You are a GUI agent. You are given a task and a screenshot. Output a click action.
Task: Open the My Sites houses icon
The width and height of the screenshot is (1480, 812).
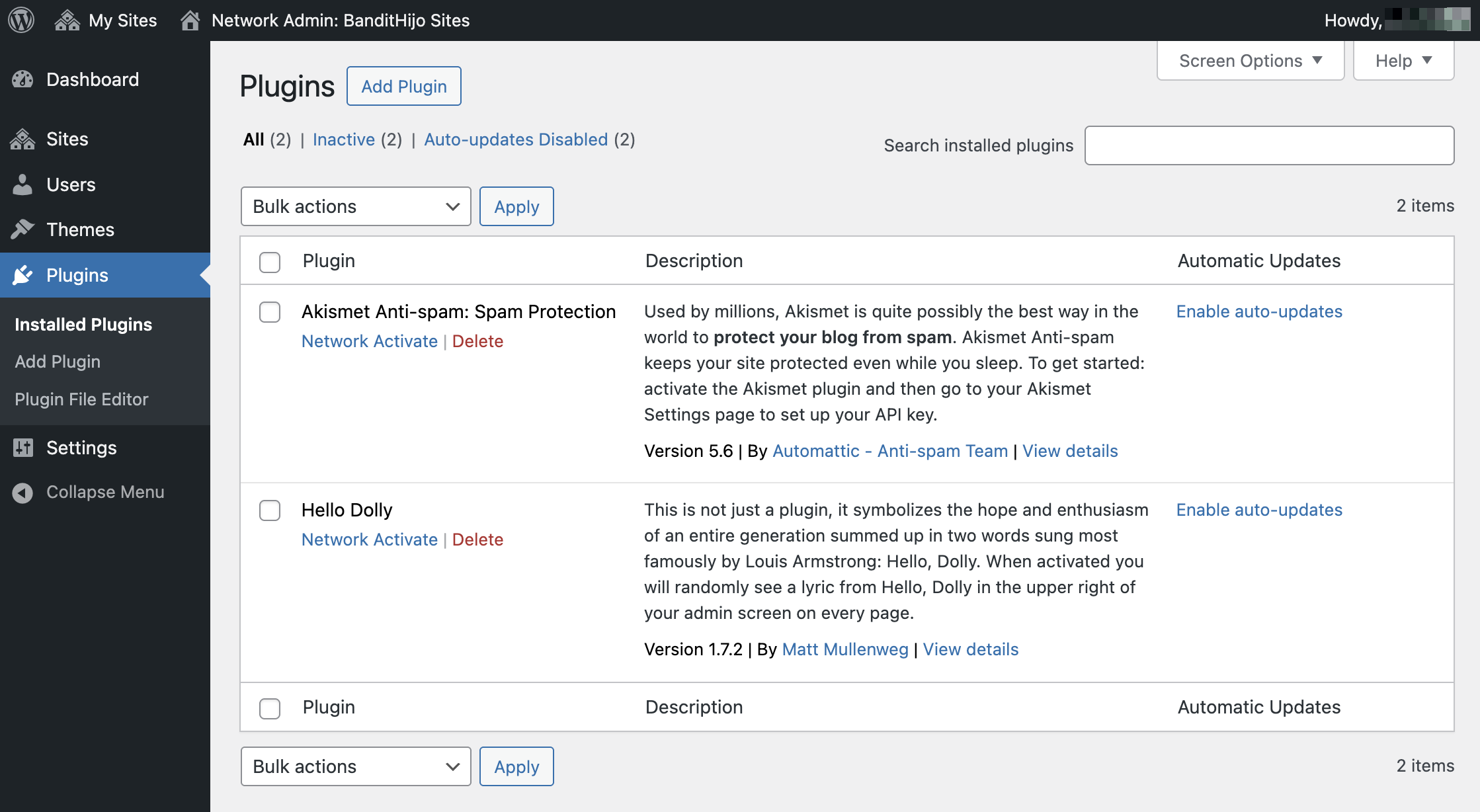click(x=67, y=20)
